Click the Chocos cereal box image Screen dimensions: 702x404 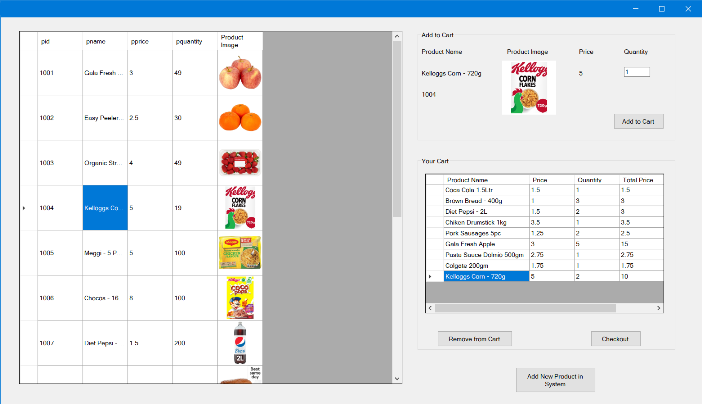(x=239, y=297)
